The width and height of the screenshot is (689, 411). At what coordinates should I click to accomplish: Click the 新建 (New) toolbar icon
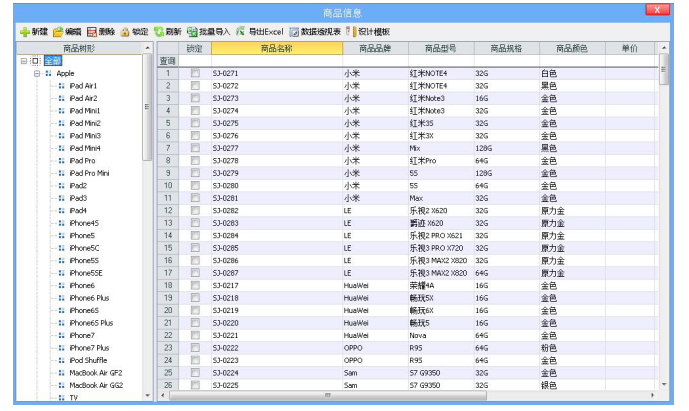(25, 32)
